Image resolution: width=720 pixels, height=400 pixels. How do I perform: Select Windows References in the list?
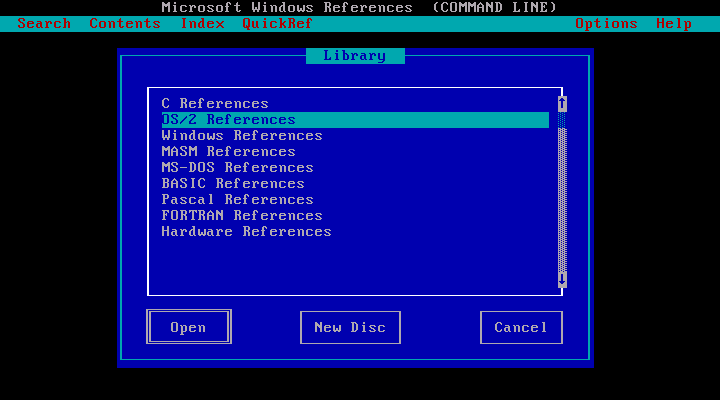pos(355,135)
